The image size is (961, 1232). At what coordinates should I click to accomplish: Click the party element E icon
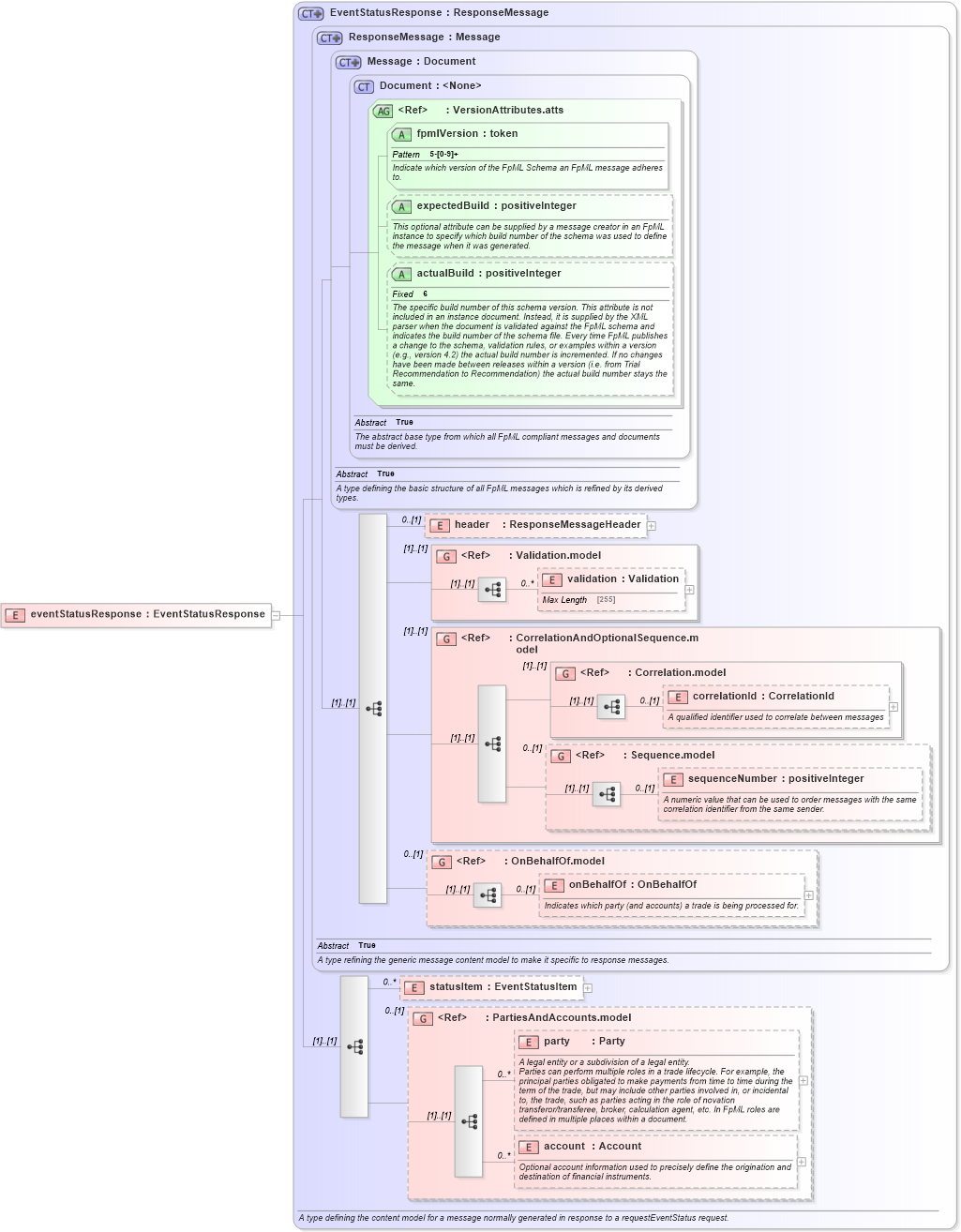(x=529, y=1043)
